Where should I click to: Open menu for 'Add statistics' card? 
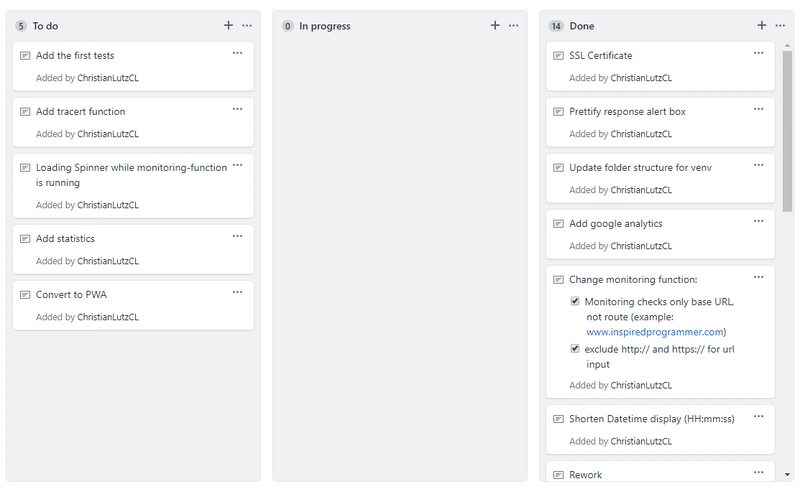pos(237,236)
